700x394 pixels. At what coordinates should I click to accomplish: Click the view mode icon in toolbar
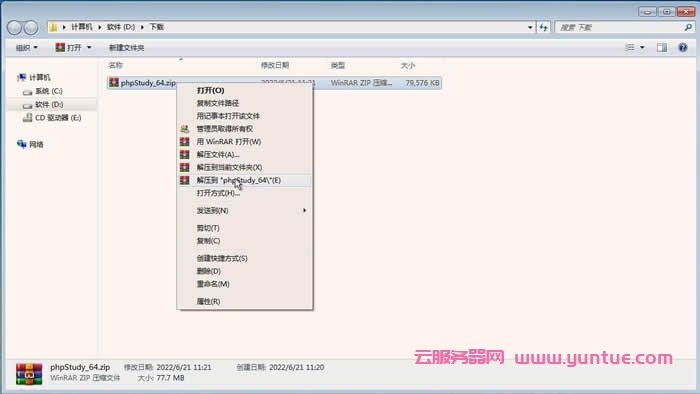click(x=630, y=47)
